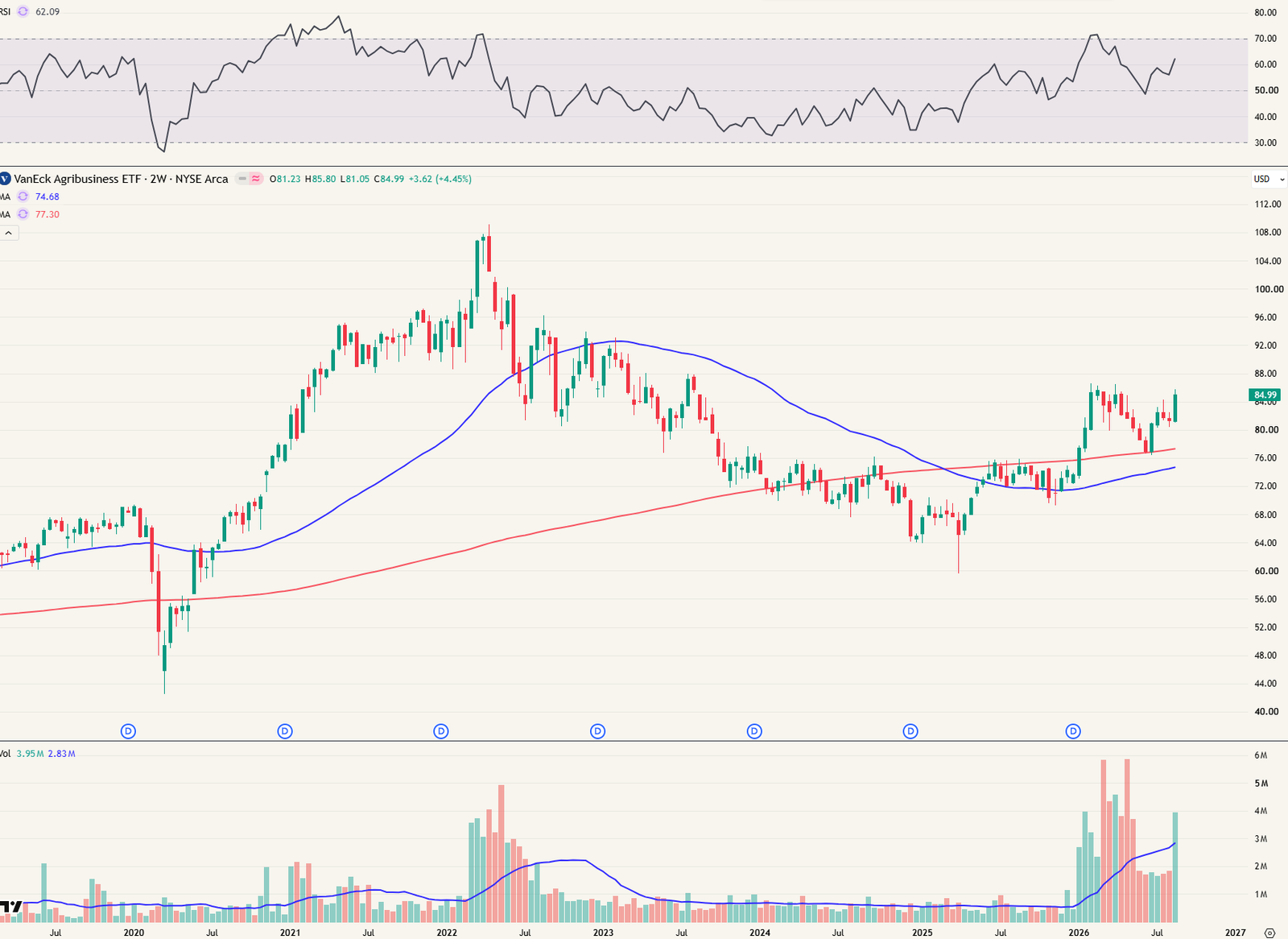Click the dividend marker near 2026
The width and height of the screenshot is (1288, 939).
[x=1073, y=731]
